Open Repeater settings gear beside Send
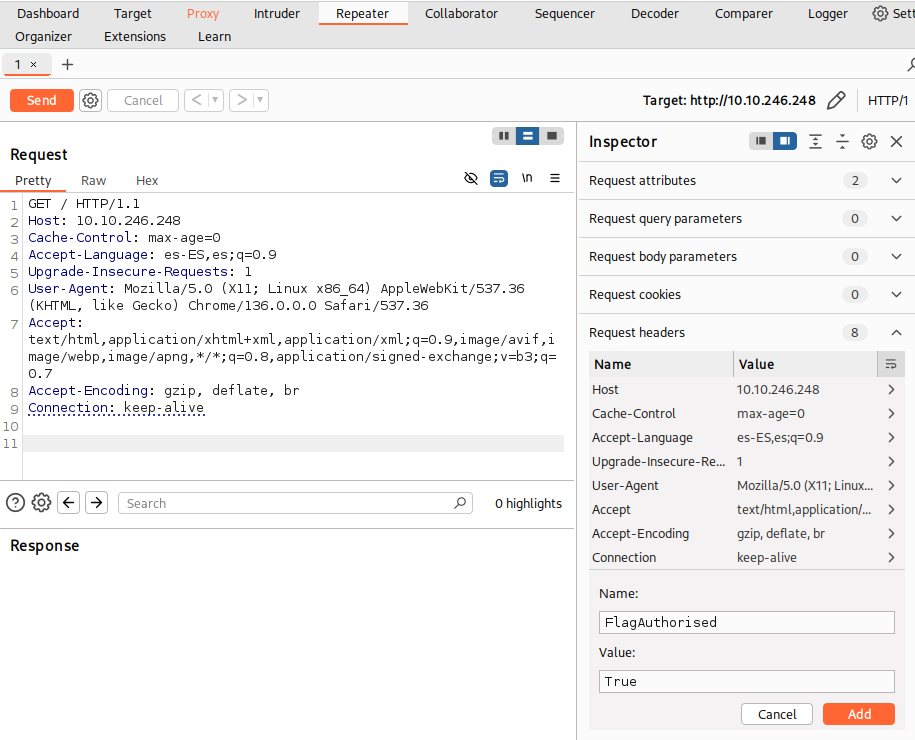The image size is (915, 740). [90, 100]
